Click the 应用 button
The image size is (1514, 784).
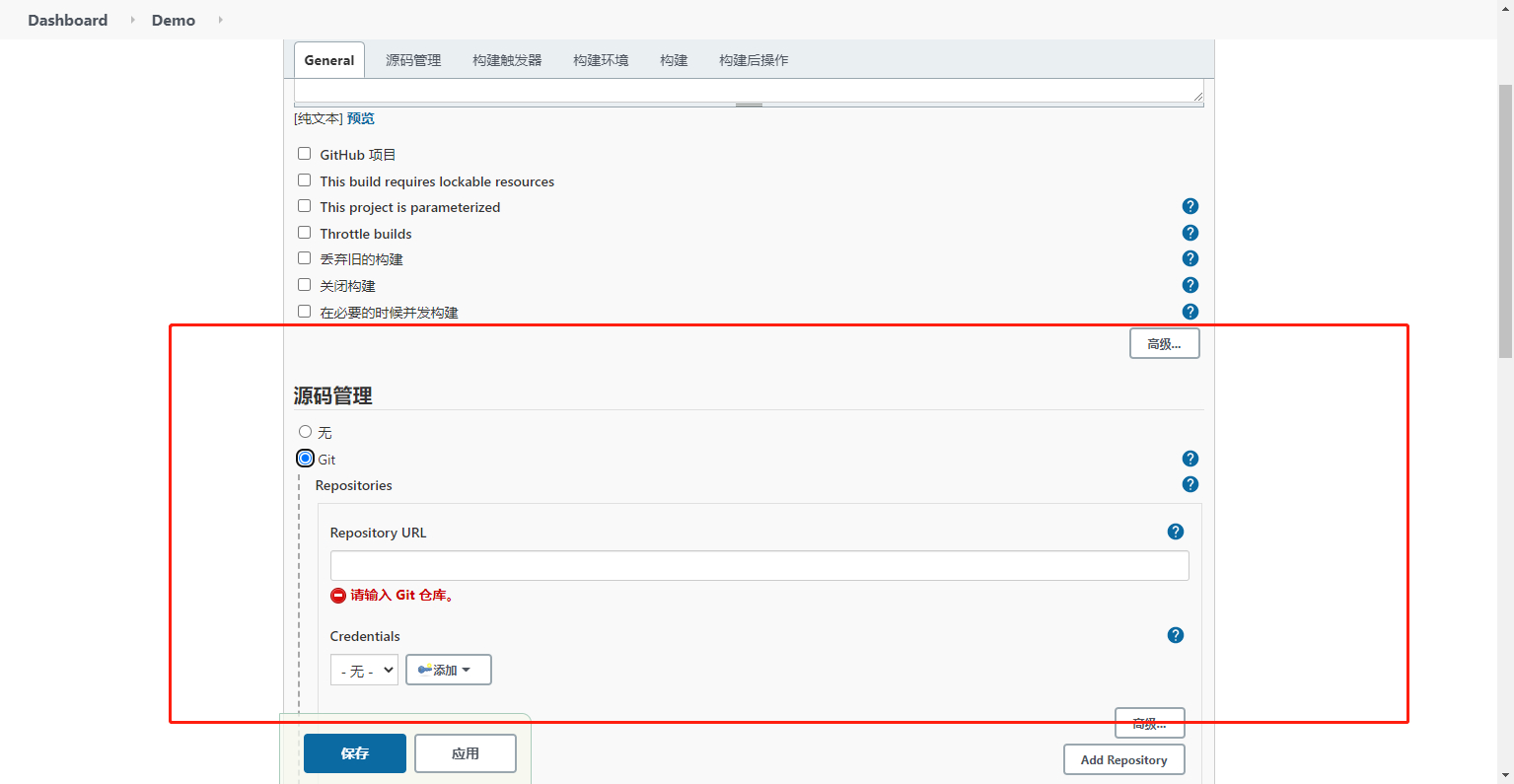[x=466, y=753]
